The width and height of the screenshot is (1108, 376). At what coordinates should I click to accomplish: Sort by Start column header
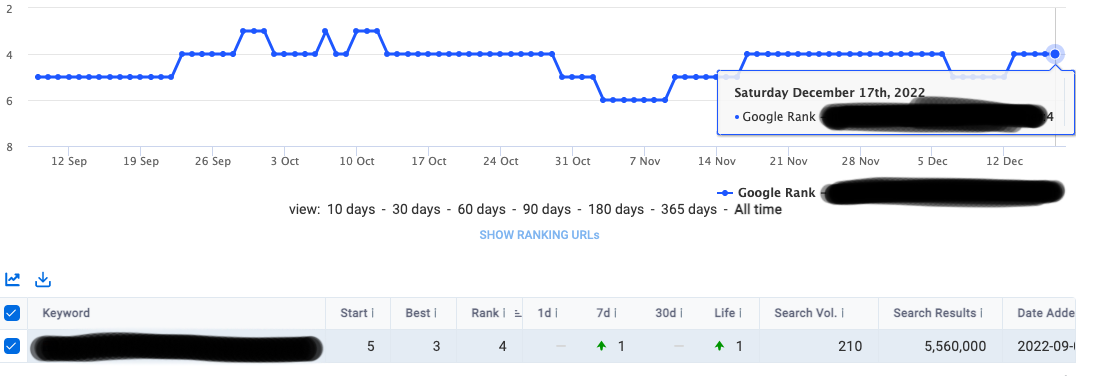(353, 313)
